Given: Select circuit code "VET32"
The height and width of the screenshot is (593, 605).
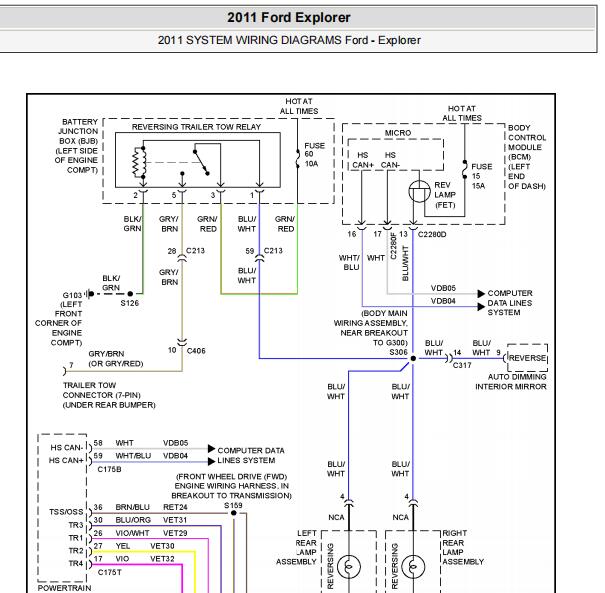Looking at the screenshot, I should pyautogui.click(x=162, y=559).
